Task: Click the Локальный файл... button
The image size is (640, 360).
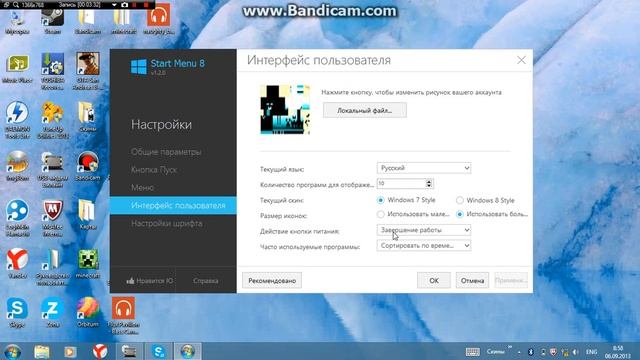Action: (x=364, y=110)
